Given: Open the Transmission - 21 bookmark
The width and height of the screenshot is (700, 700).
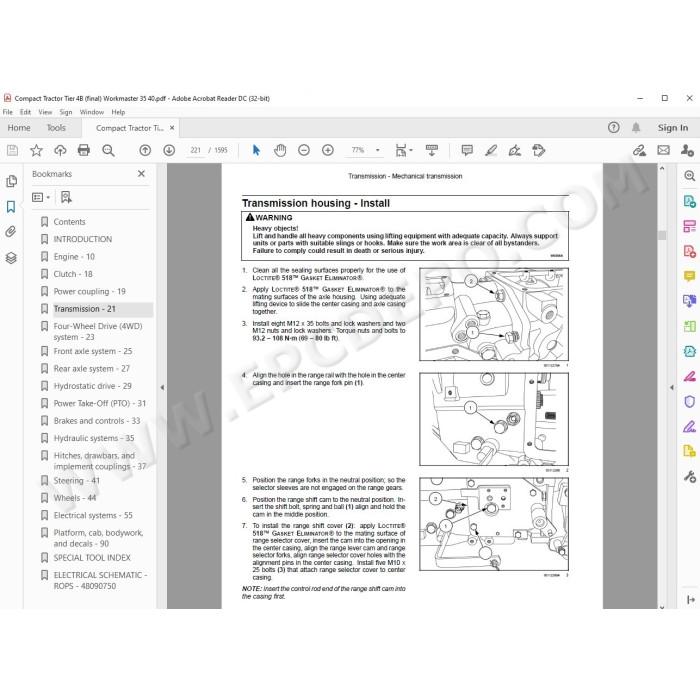Looking at the screenshot, I should 84,309.
